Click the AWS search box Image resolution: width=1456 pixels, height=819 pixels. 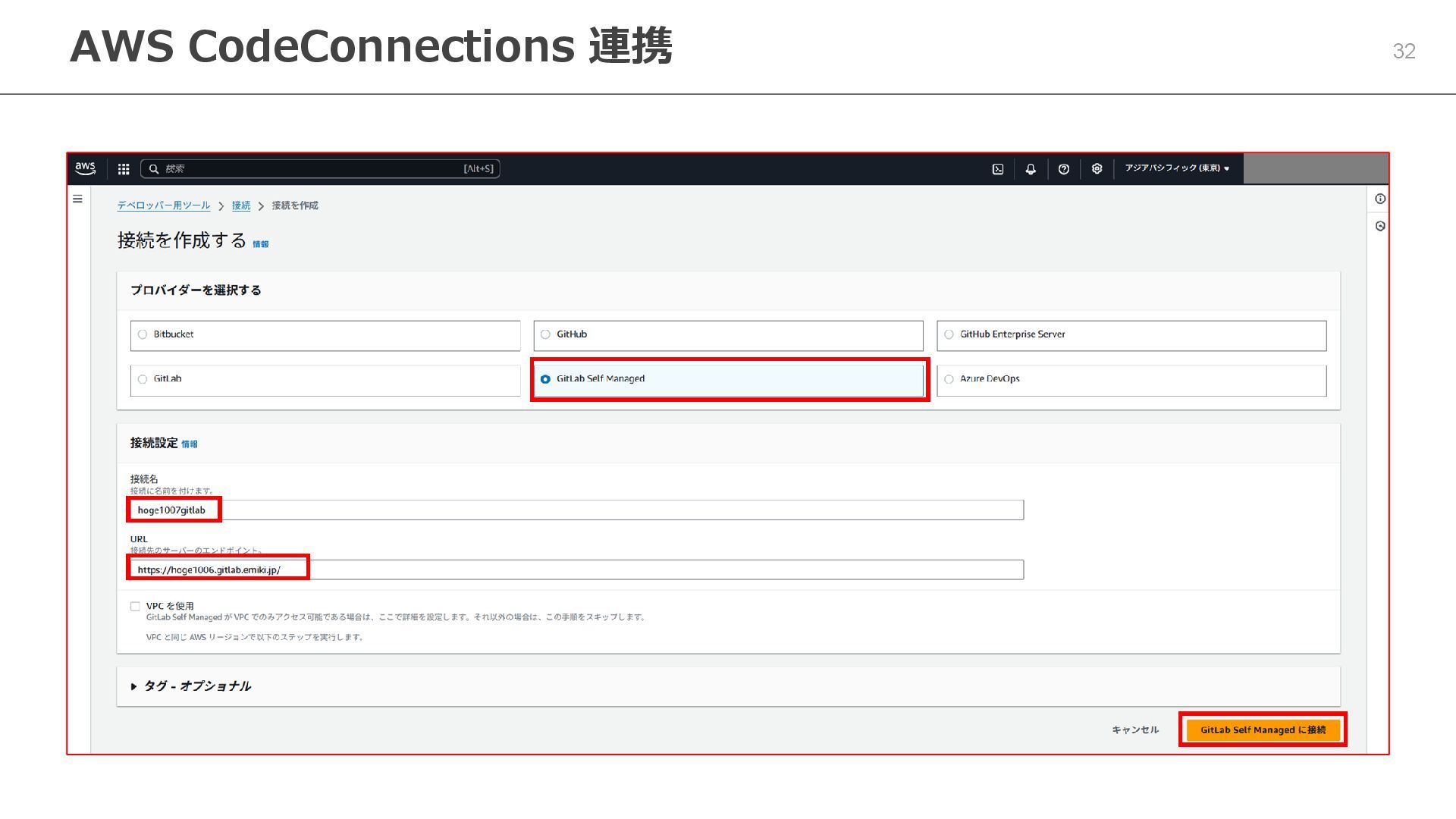(318, 169)
